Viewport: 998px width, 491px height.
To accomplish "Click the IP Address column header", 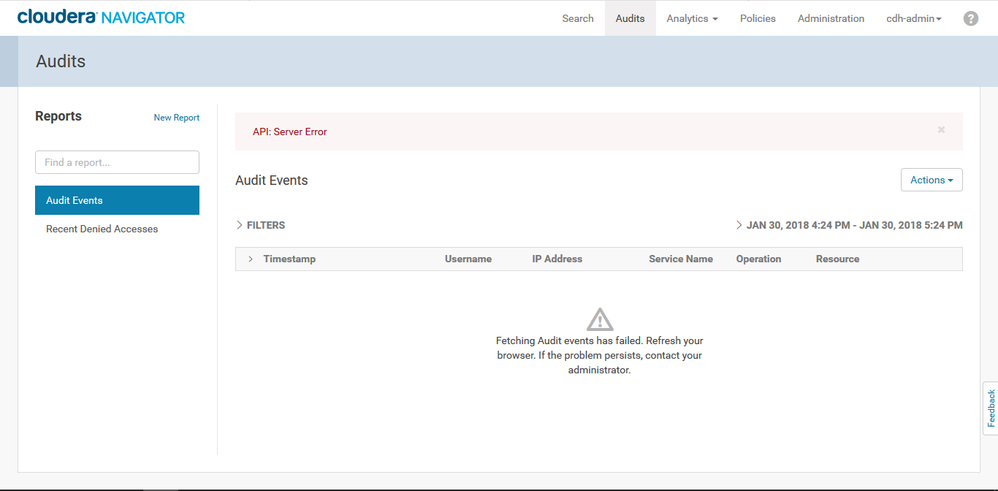I will [557, 259].
